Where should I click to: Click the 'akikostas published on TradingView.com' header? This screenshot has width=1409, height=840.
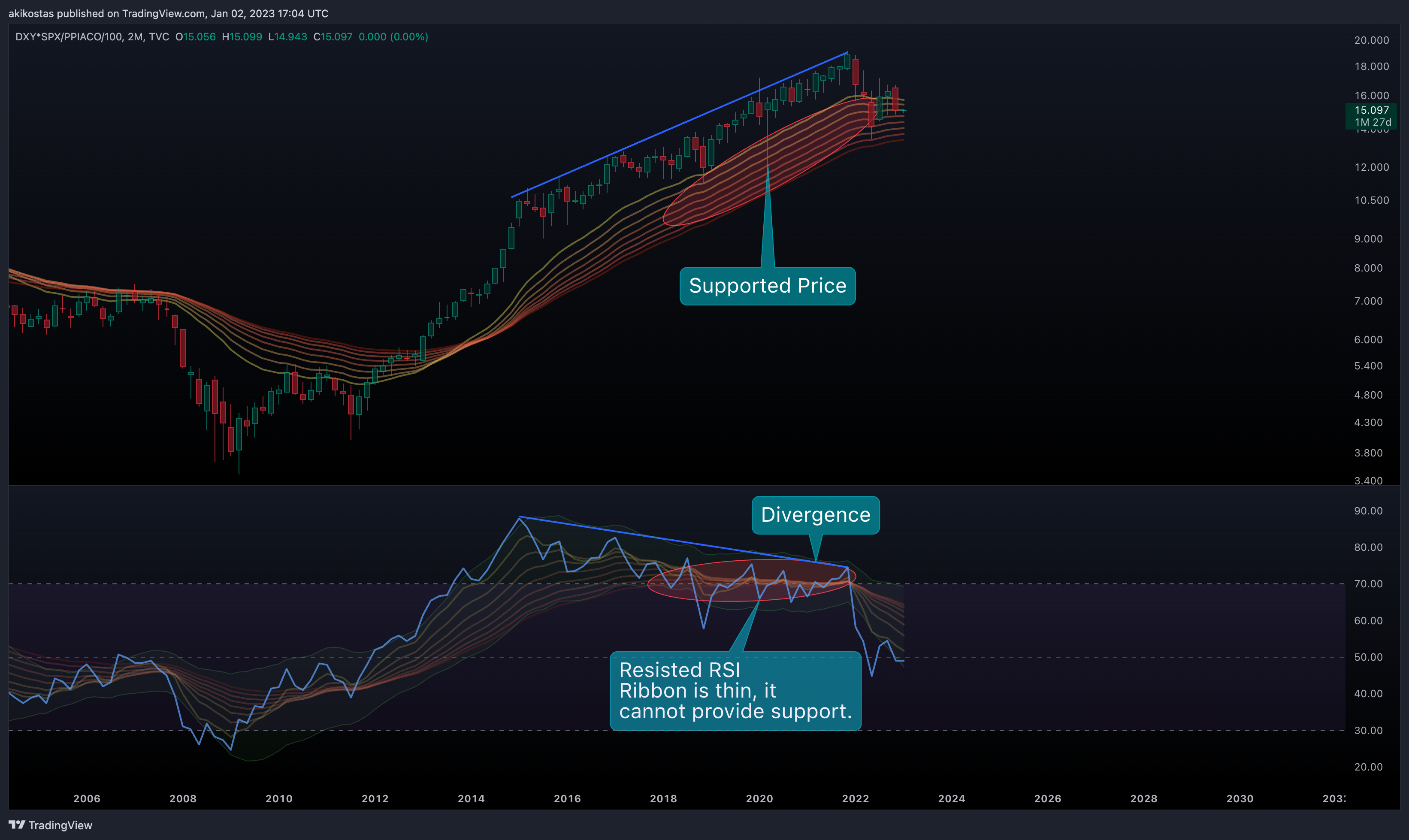(x=169, y=13)
